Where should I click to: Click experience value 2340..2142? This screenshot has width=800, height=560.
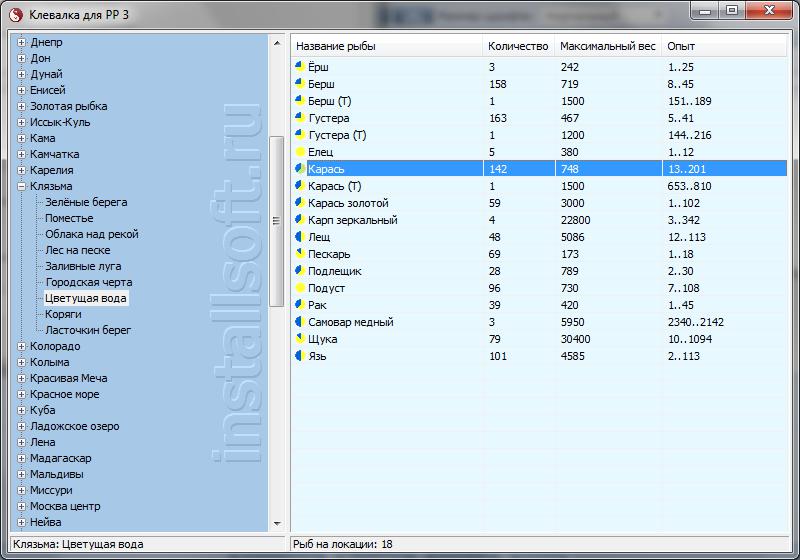[x=695, y=322]
